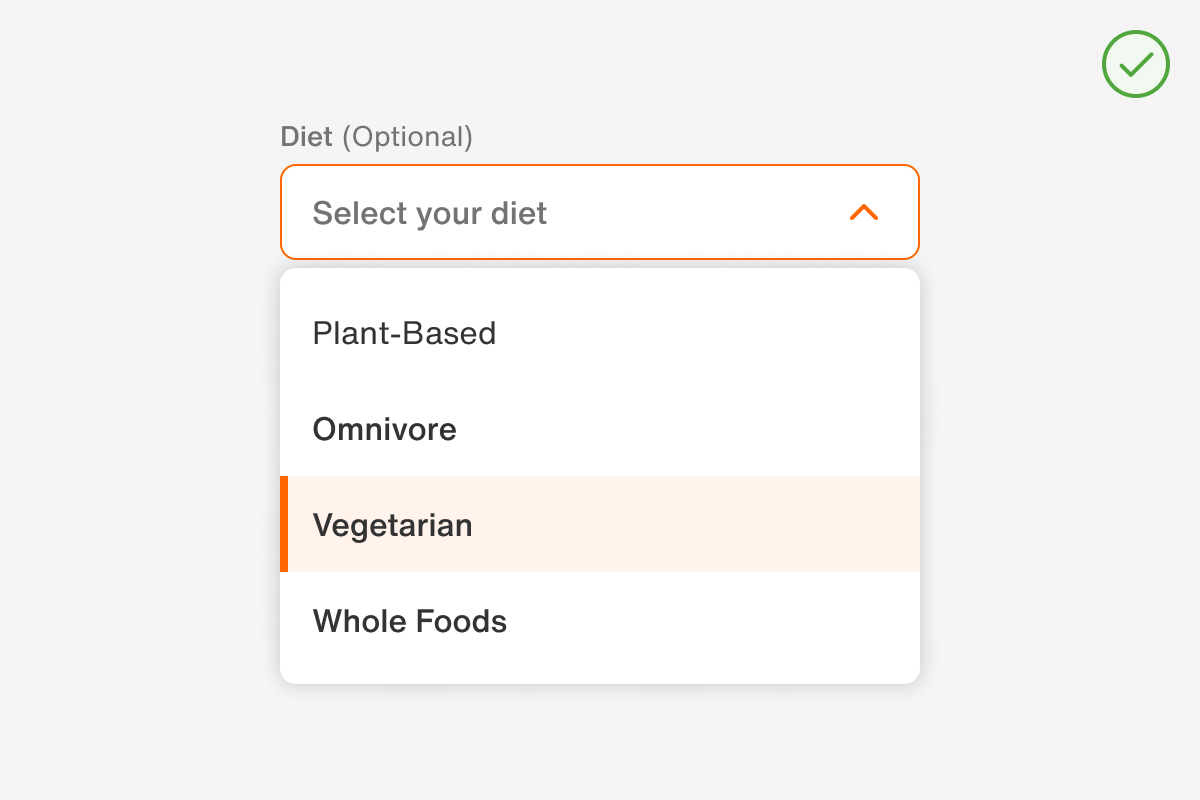Click the orange chevron in the diet field
Screen dimensions: 1200x800
(x=862, y=212)
